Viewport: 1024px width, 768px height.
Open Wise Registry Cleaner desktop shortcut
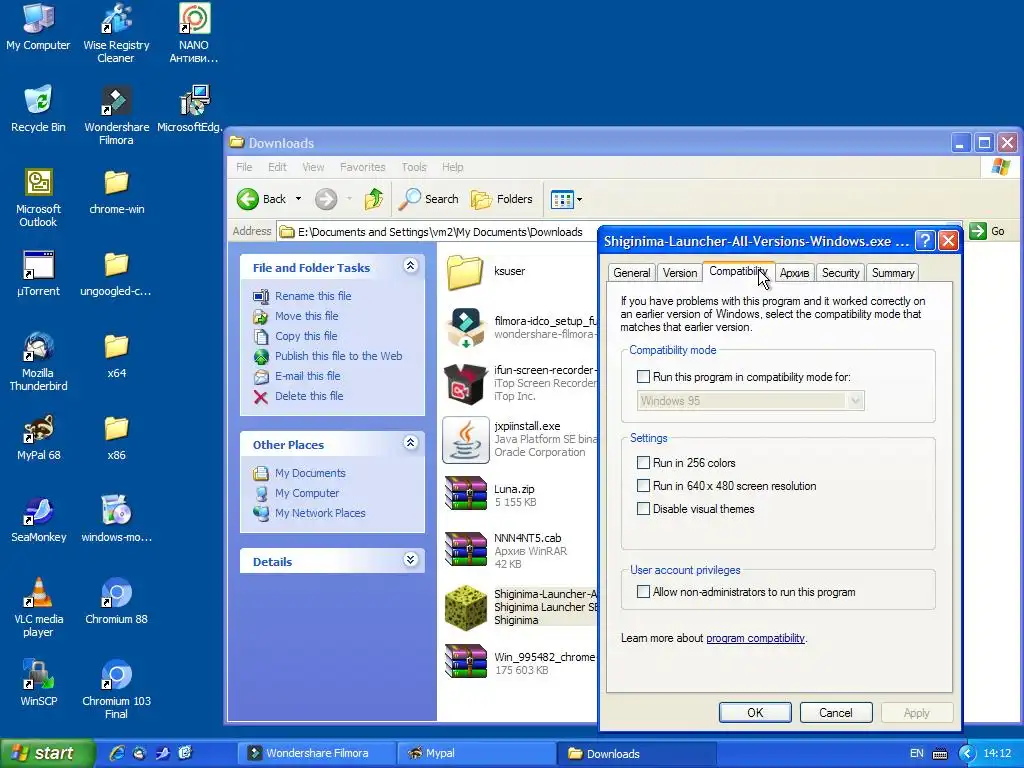pyautogui.click(x=116, y=33)
